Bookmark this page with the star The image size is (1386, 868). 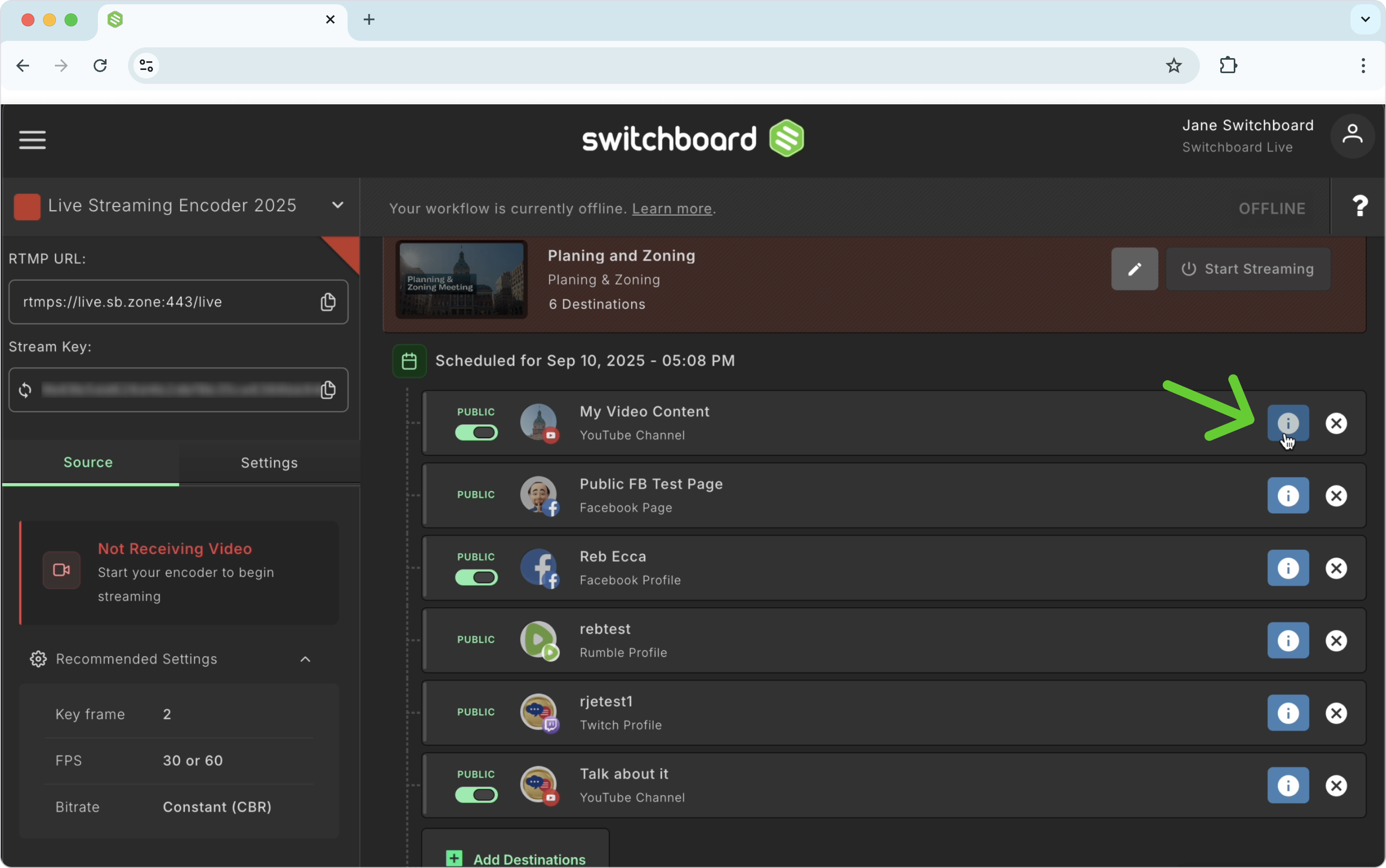click(1173, 66)
